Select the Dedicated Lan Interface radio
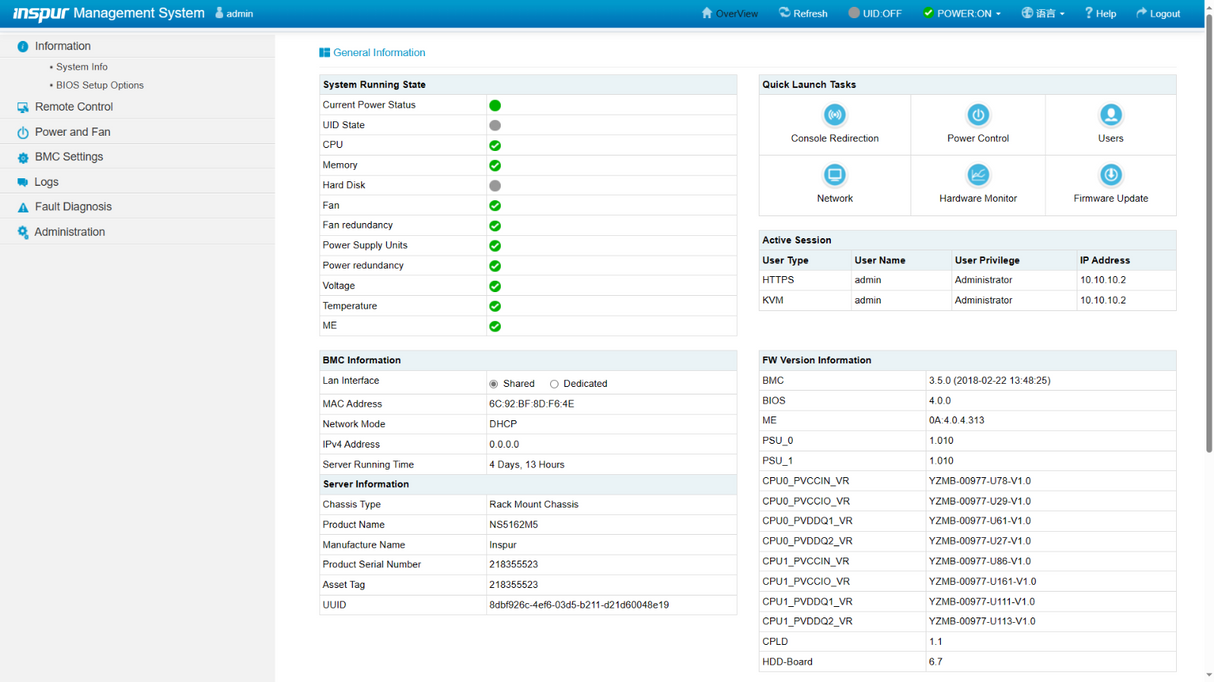 554,384
